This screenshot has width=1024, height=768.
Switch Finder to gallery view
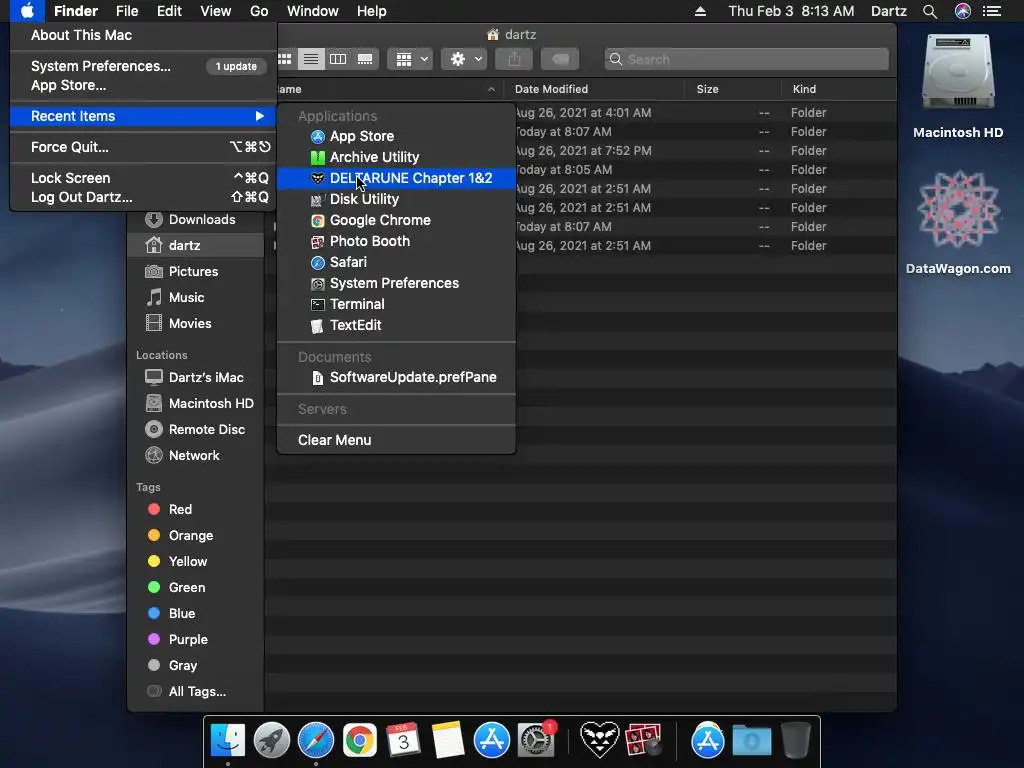tap(365, 59)
